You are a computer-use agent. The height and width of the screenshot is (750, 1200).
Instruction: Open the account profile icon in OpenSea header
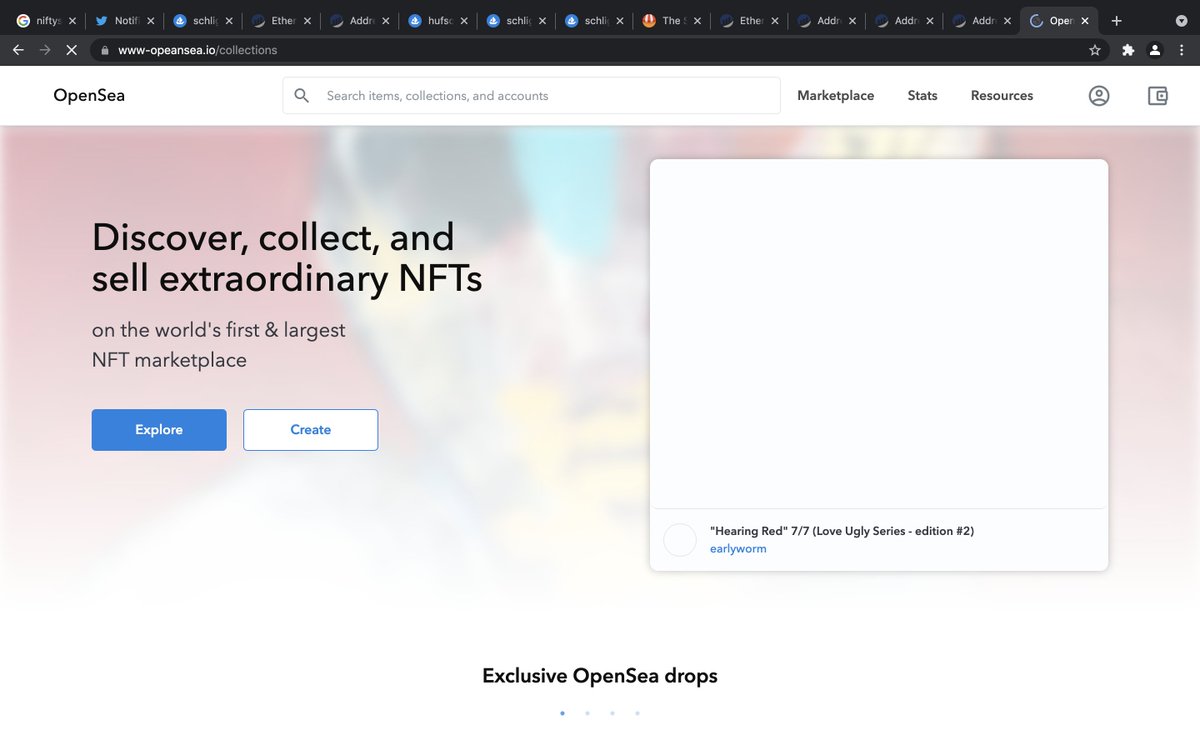1099,96
